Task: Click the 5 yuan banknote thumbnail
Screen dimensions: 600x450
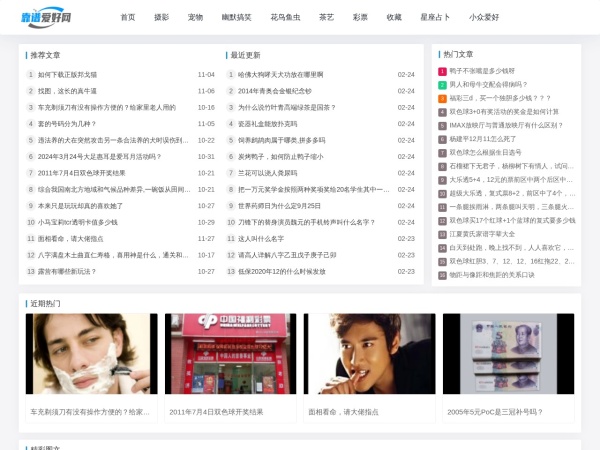Action: [508, 354]
